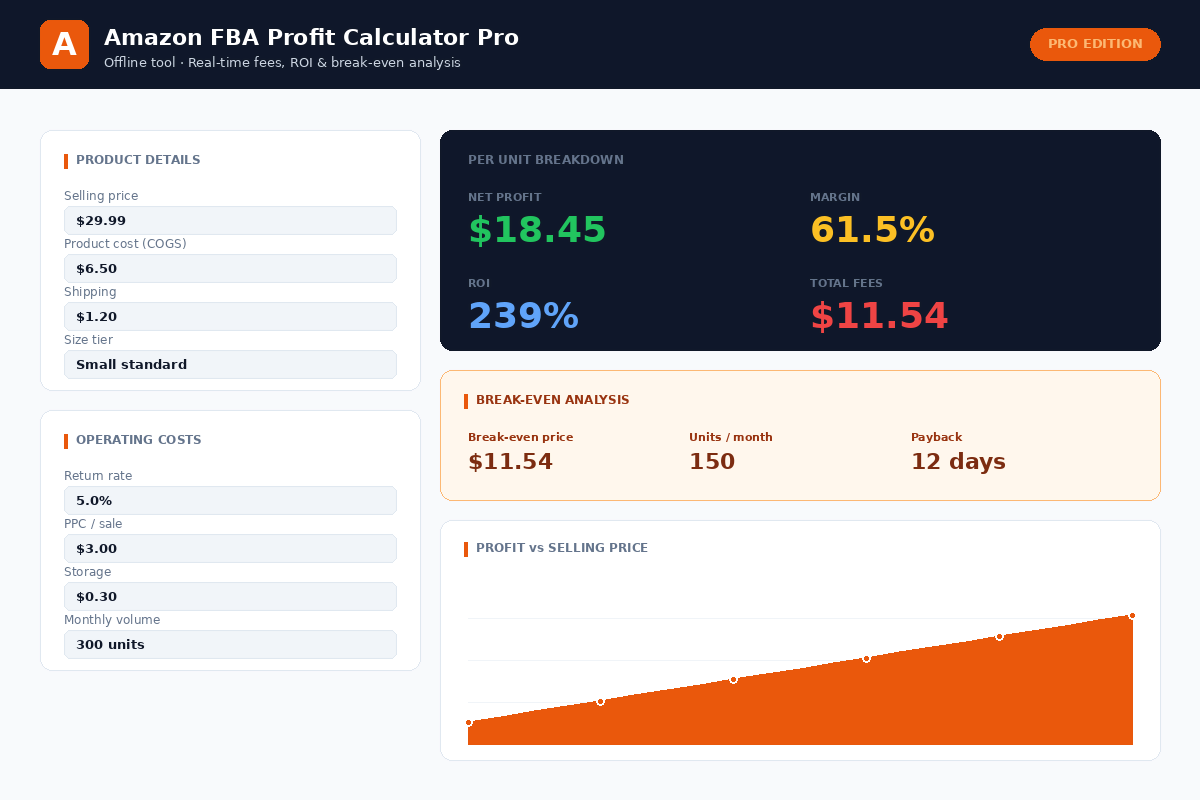
Task: Click the Break-even price value $11.54
Action: [510, 461]
